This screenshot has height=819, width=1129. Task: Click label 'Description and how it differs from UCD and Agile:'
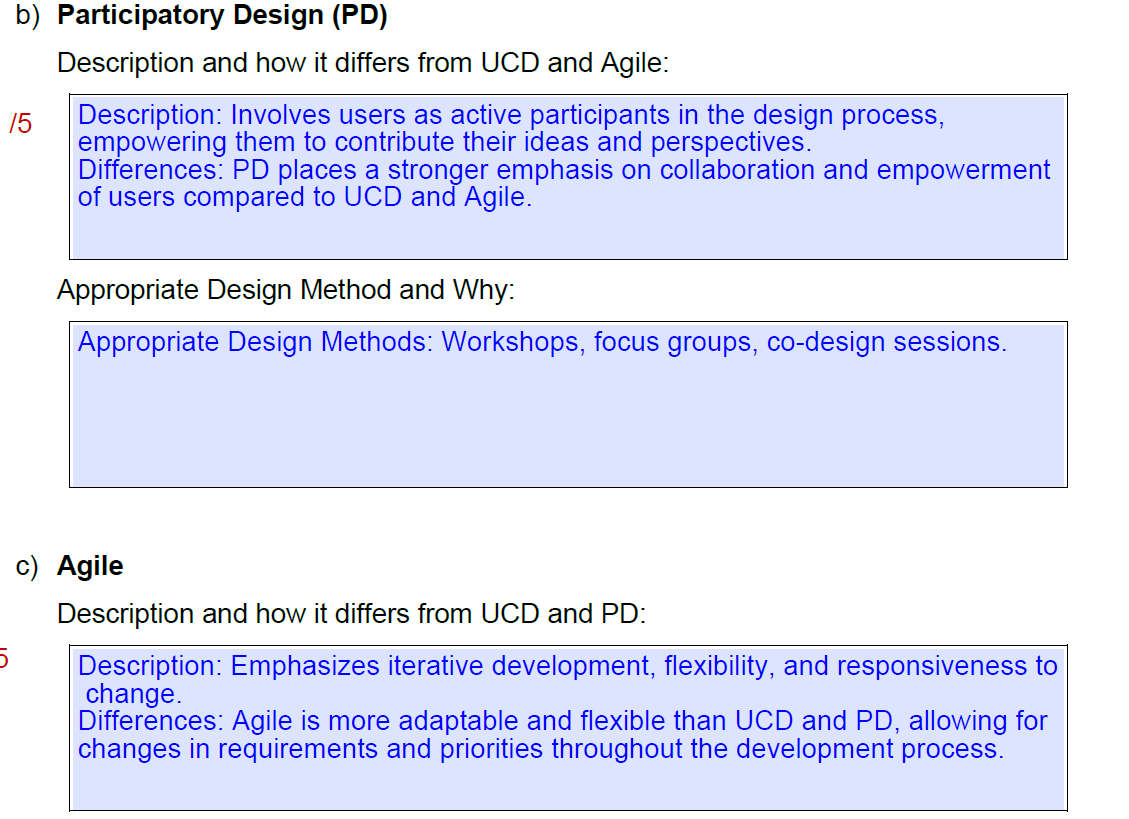363,63
